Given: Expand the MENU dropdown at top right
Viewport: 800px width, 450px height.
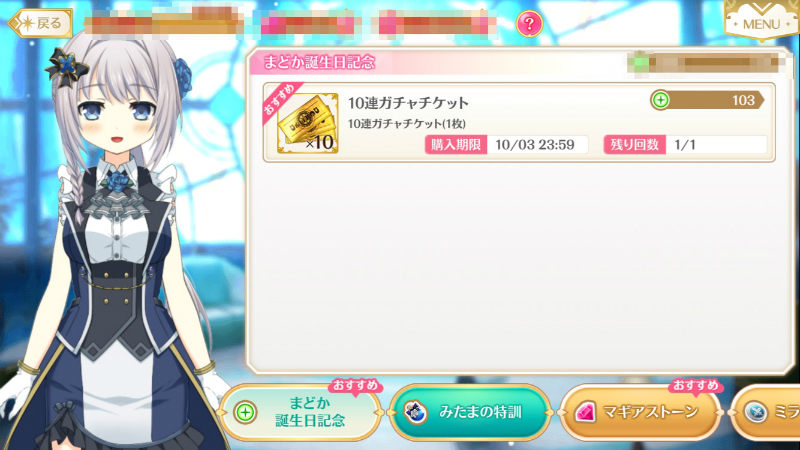Looking at the screenshot, I should 761,20.
